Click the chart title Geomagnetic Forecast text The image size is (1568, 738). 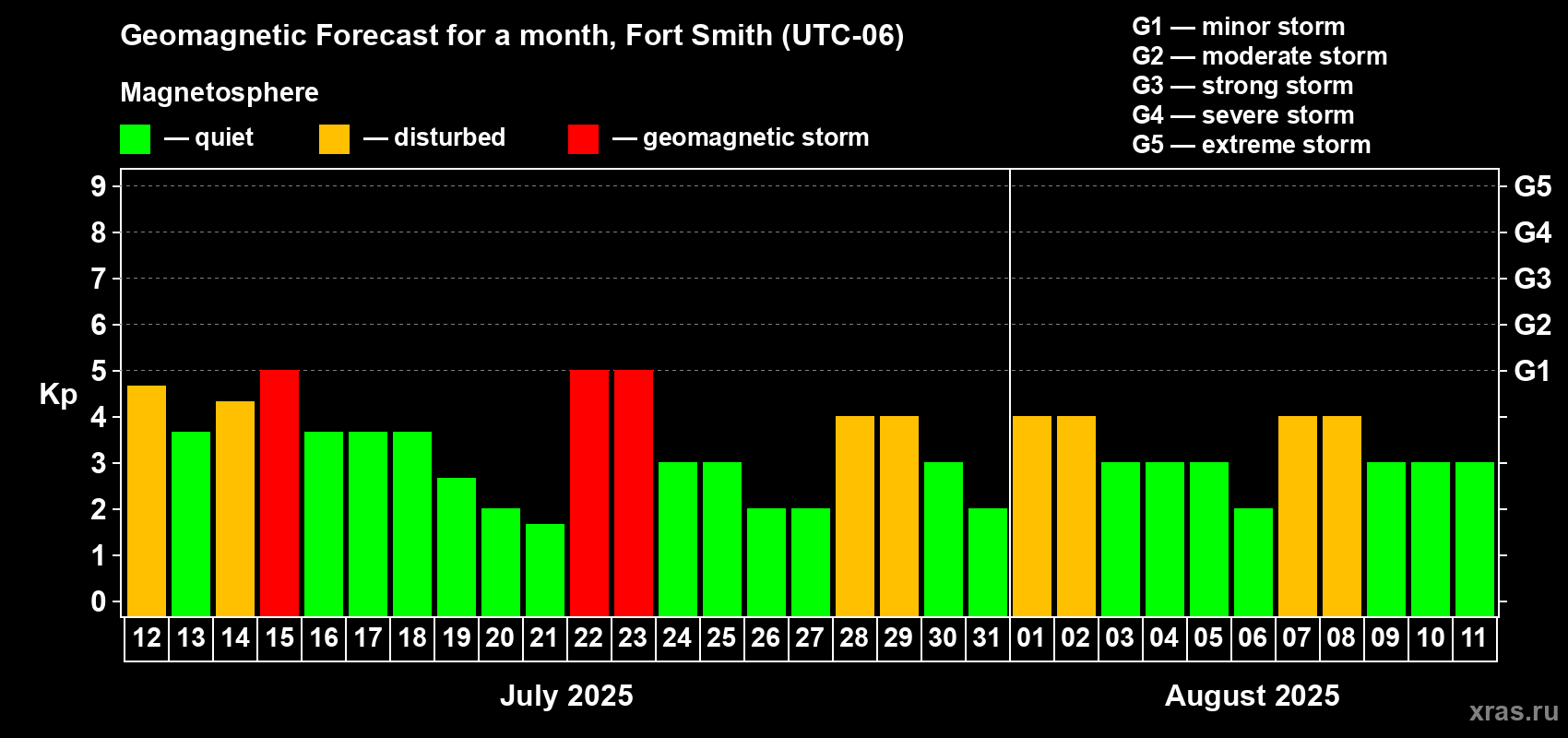tap(512, 36)
